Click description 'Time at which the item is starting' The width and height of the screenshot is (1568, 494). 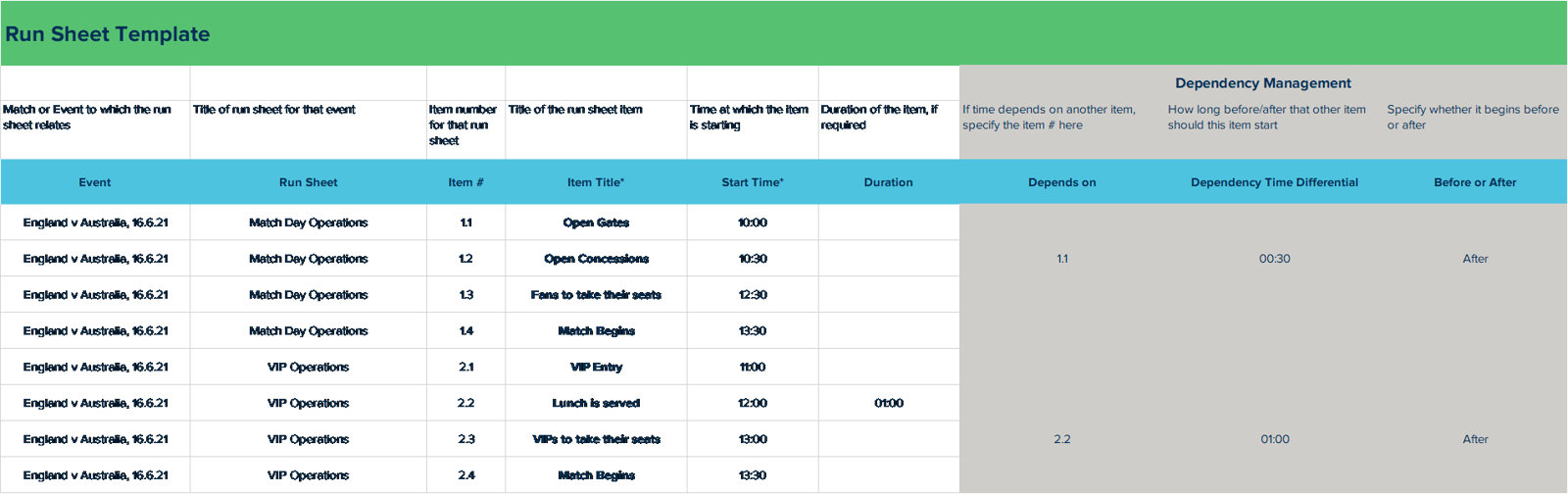point(749,118)
